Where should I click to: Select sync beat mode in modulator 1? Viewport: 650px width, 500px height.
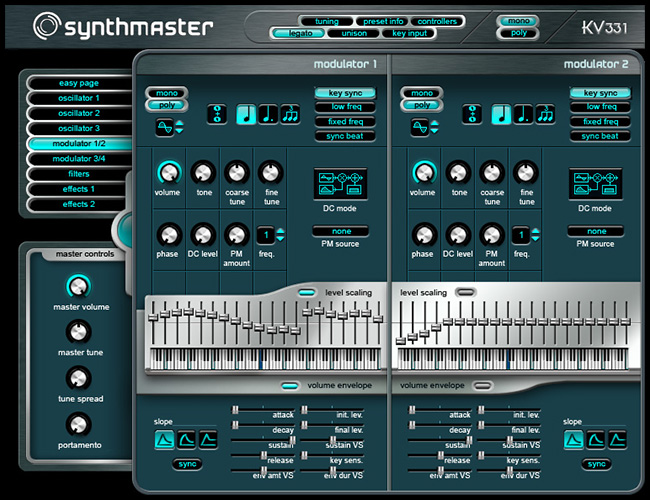[346, 136]
